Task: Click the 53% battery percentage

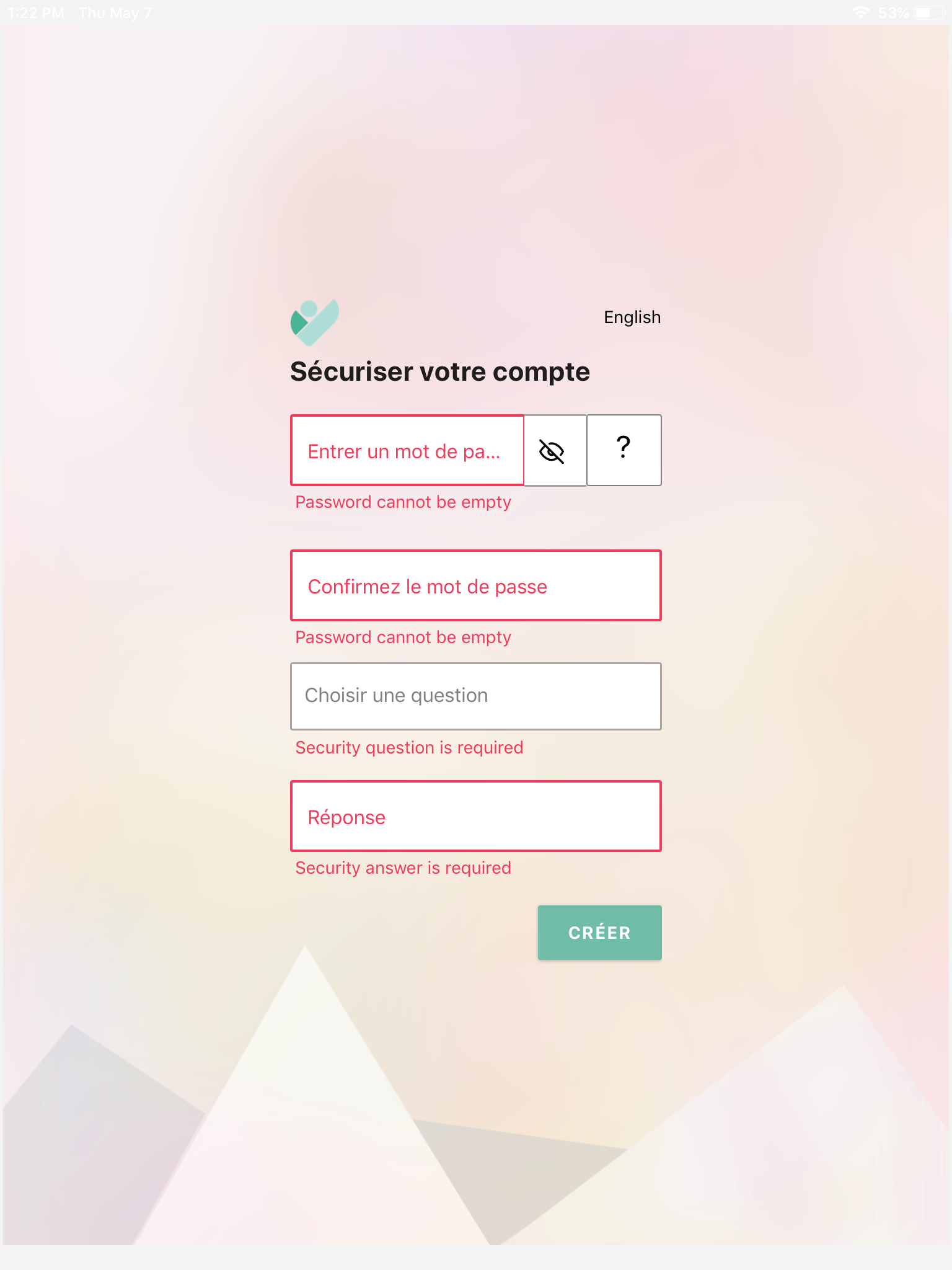Action: pos(893,11)
